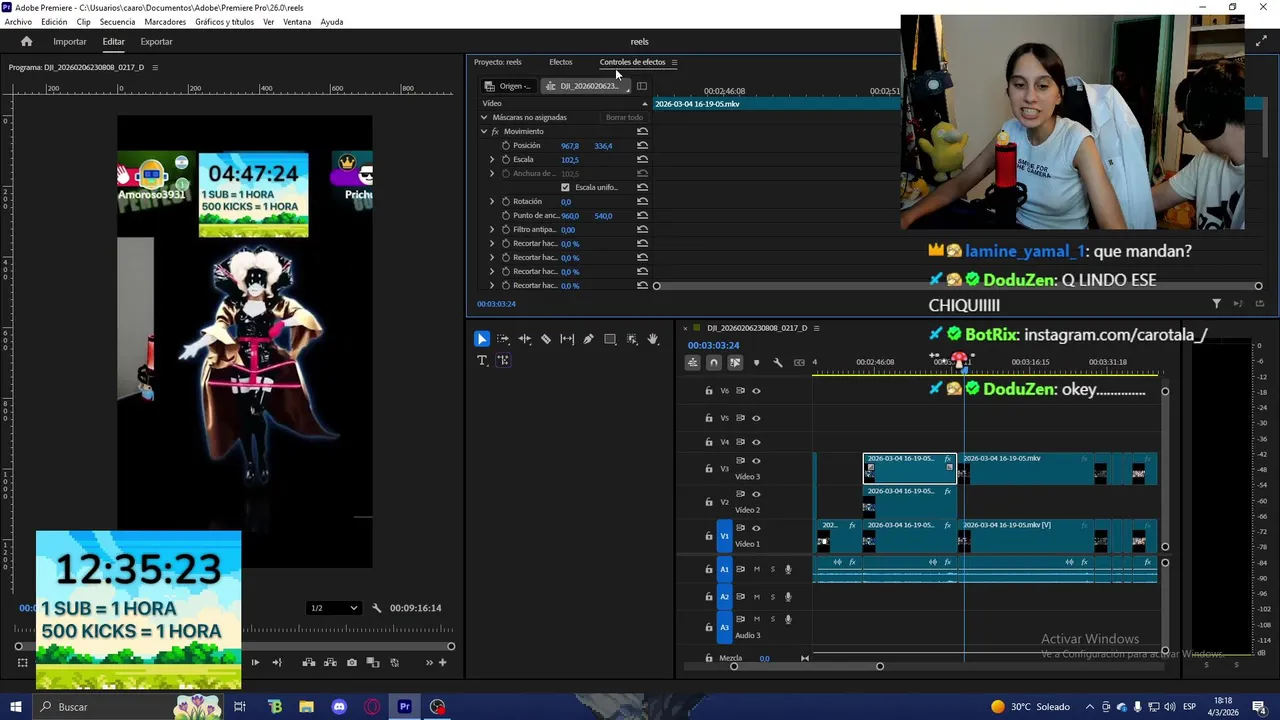Select the Hand tool
The image size is (1280, 720).
coord(653,339)
